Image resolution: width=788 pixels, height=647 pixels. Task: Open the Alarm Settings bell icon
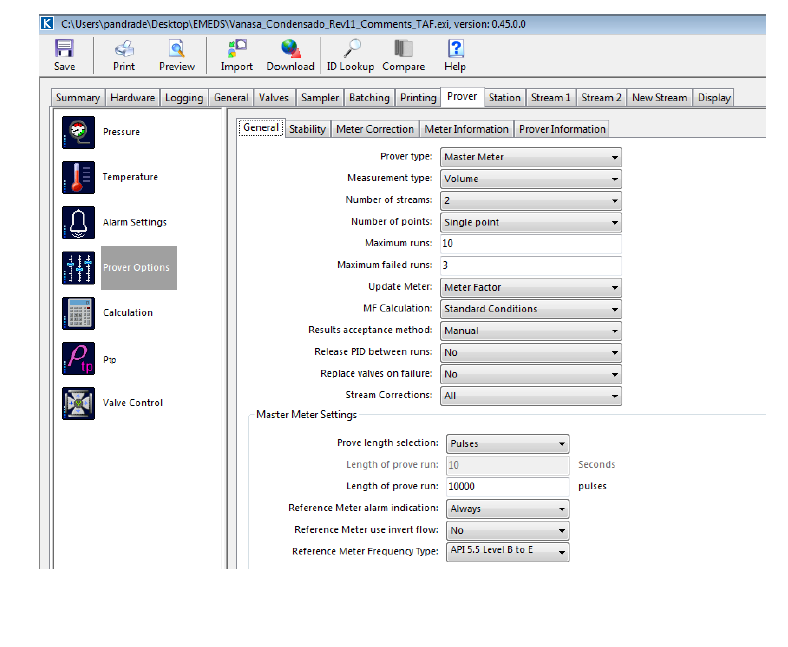pyautogui.click(x=78, y=222)
